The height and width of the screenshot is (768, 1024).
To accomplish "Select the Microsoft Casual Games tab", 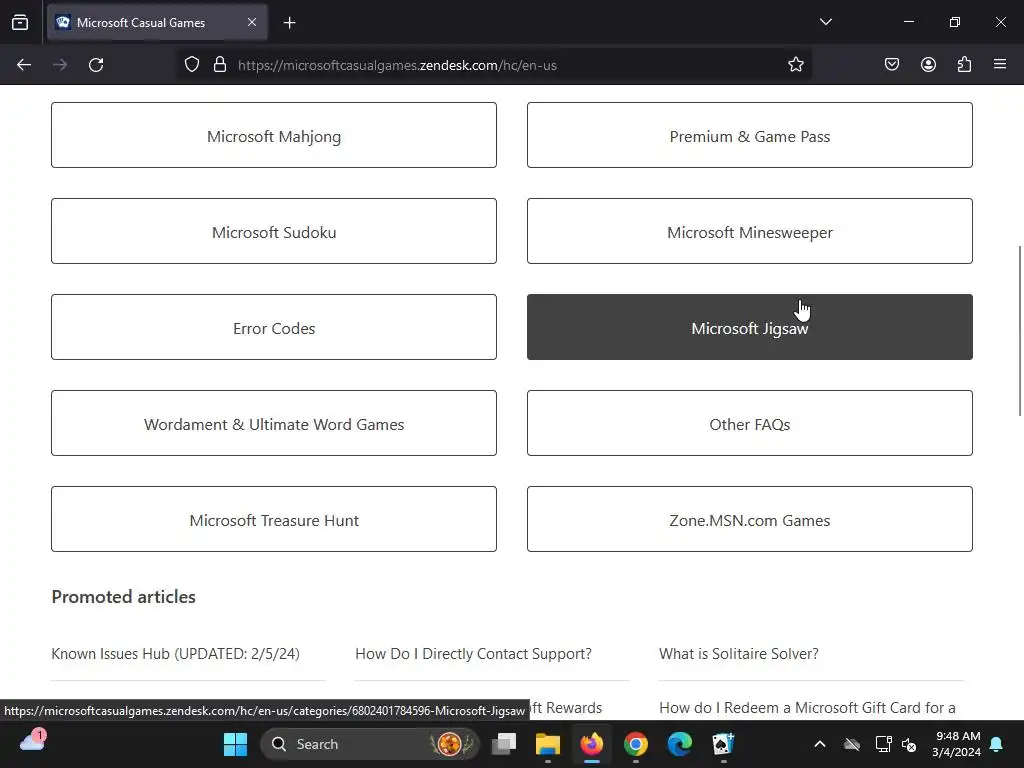I will pos(157,22).
